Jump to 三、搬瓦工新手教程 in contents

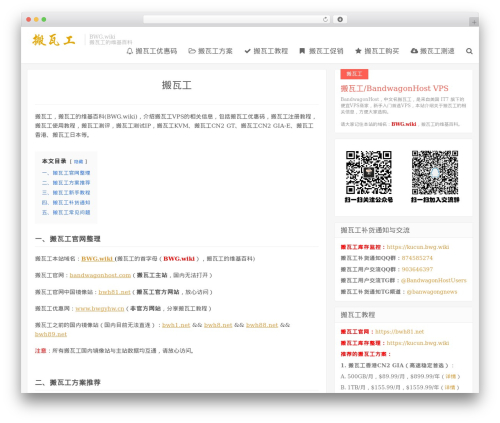tap(66, 193)
